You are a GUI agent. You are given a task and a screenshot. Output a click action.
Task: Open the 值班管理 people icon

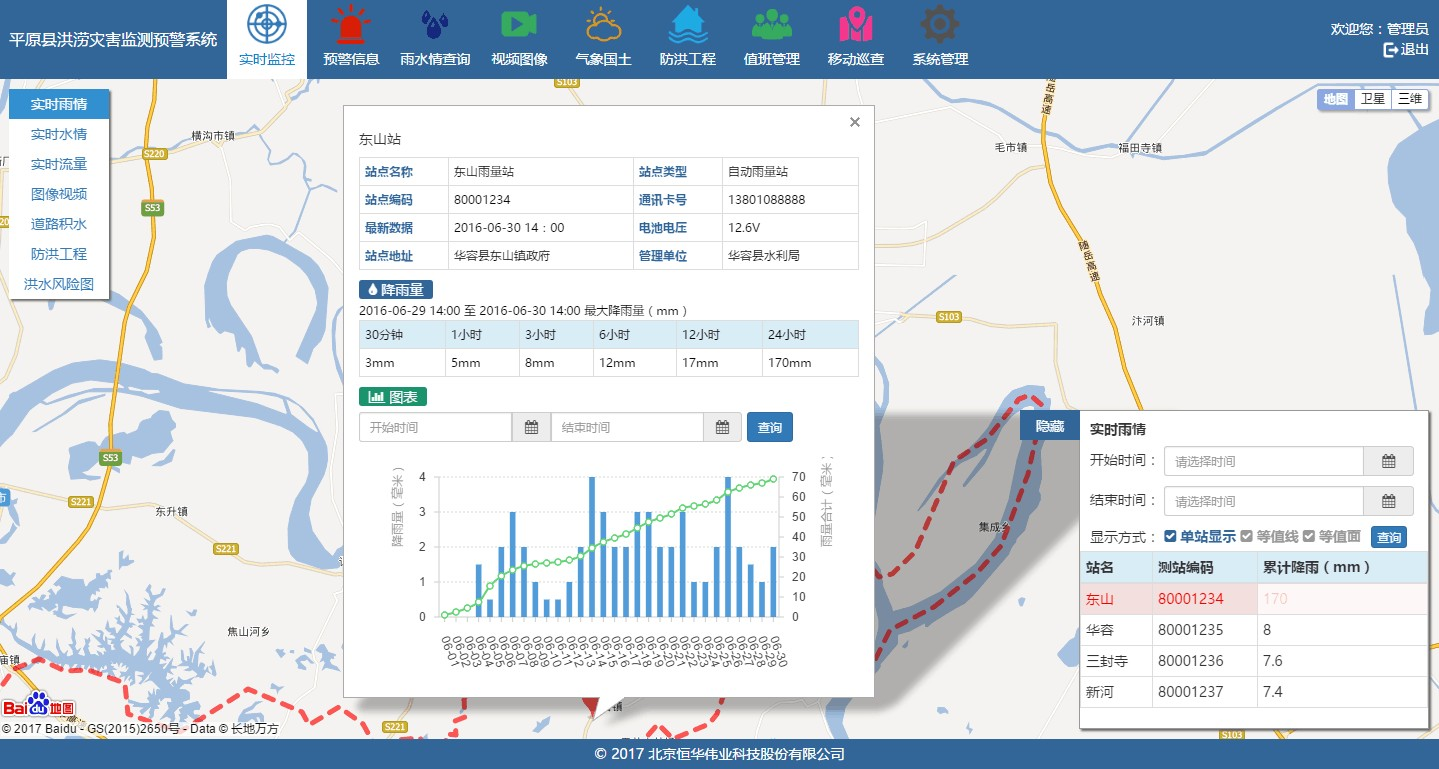[771, 26]
